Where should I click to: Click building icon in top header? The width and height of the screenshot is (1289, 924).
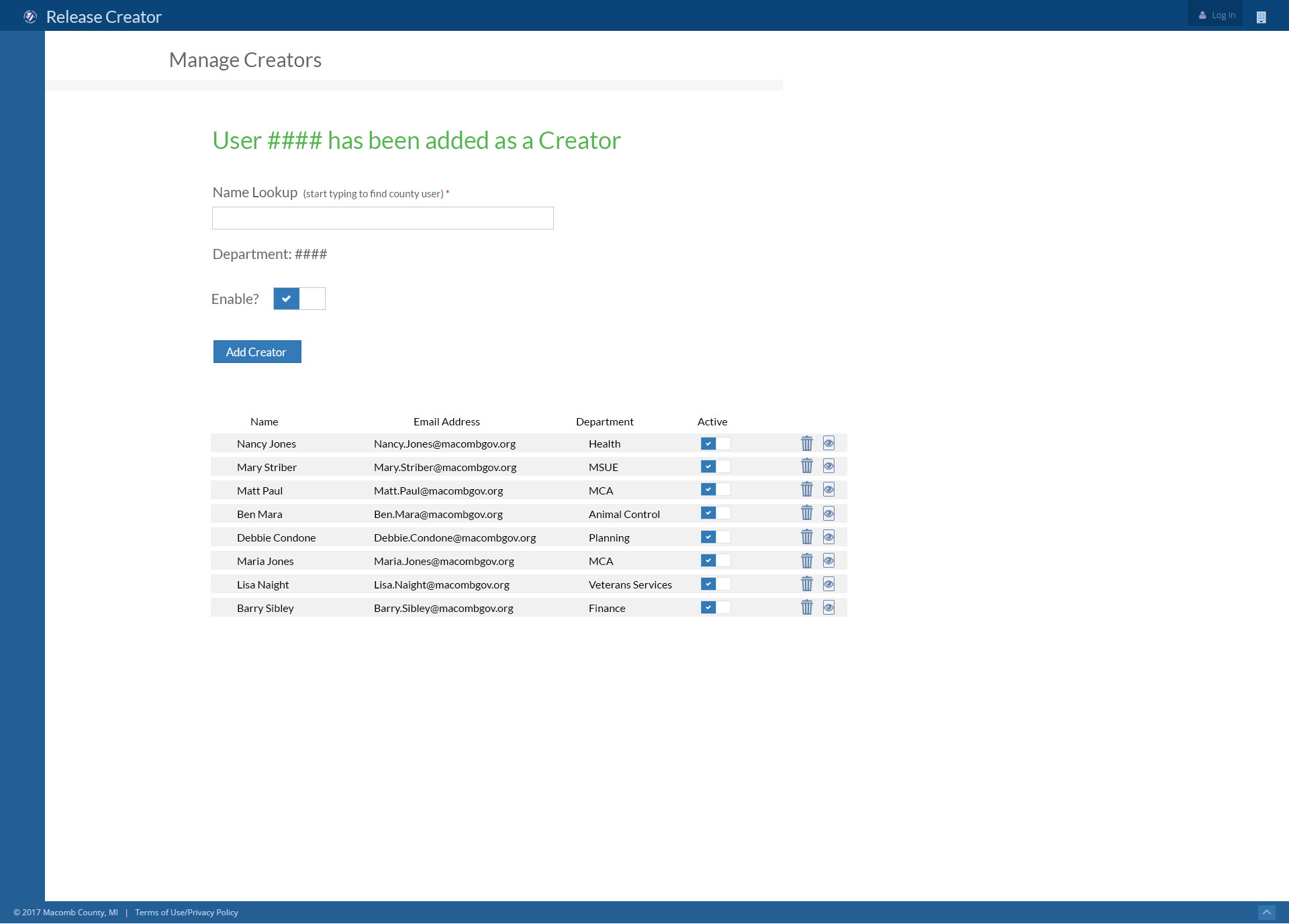1261,17
